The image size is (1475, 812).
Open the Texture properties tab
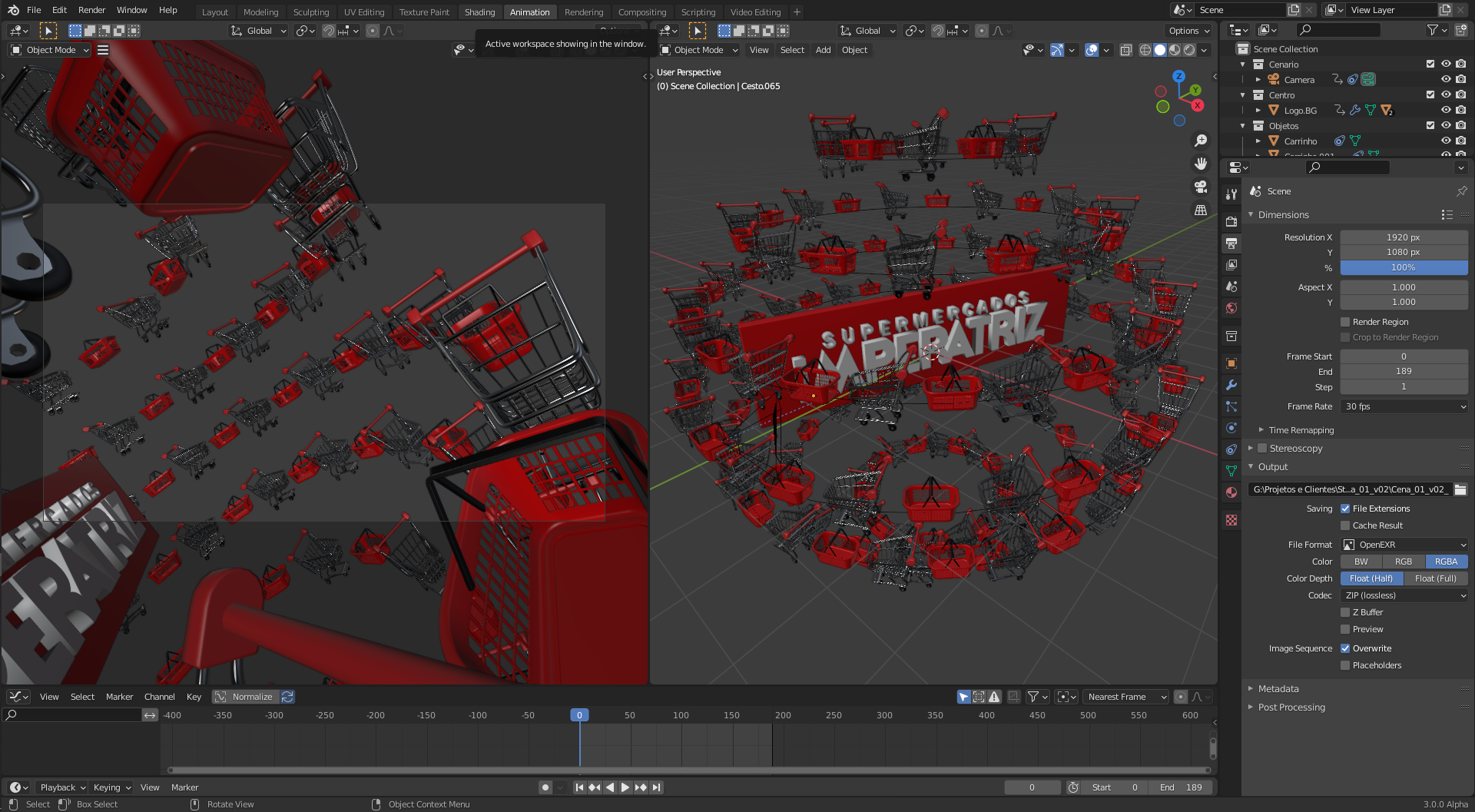[x=1231, y=520]
